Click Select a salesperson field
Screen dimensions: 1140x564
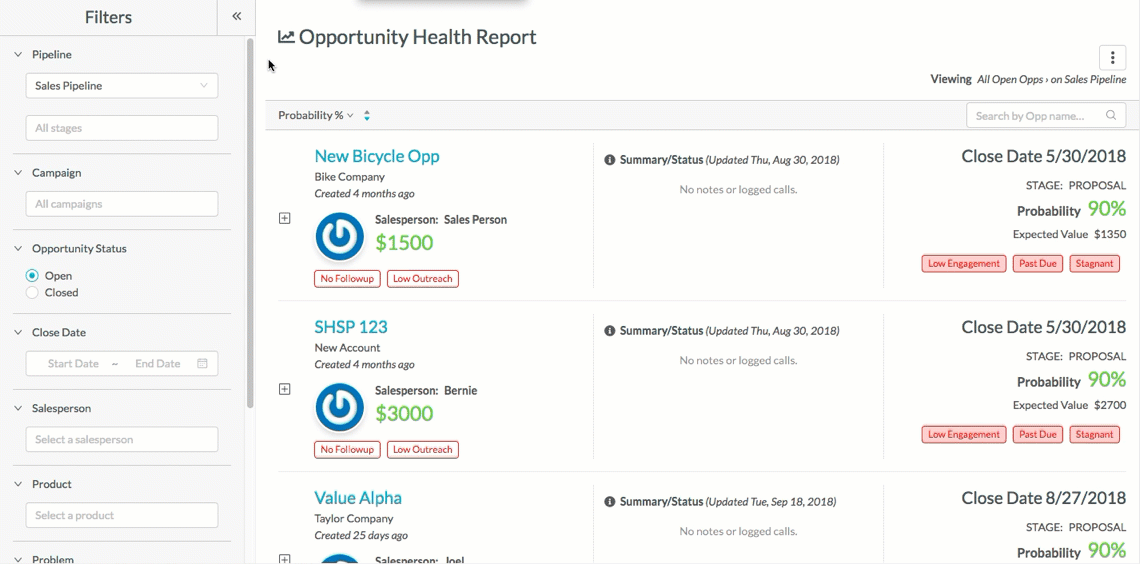(122, 439)
